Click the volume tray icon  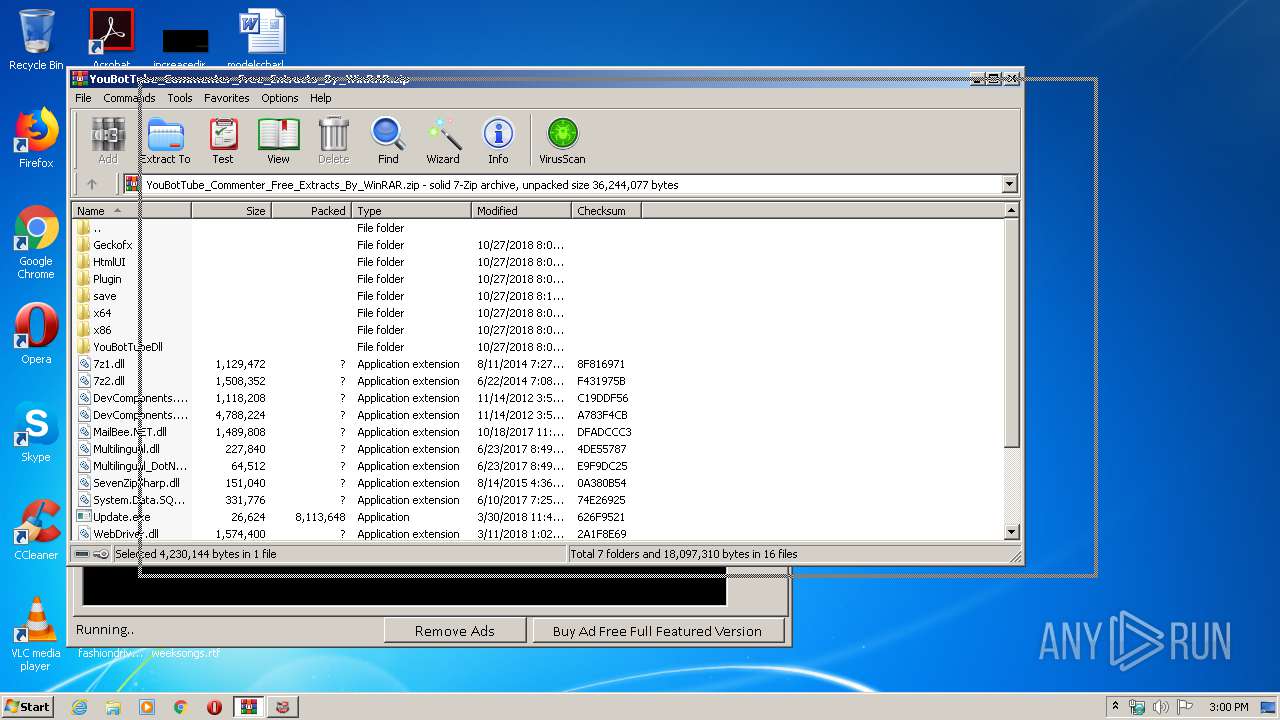[1160, 707]
